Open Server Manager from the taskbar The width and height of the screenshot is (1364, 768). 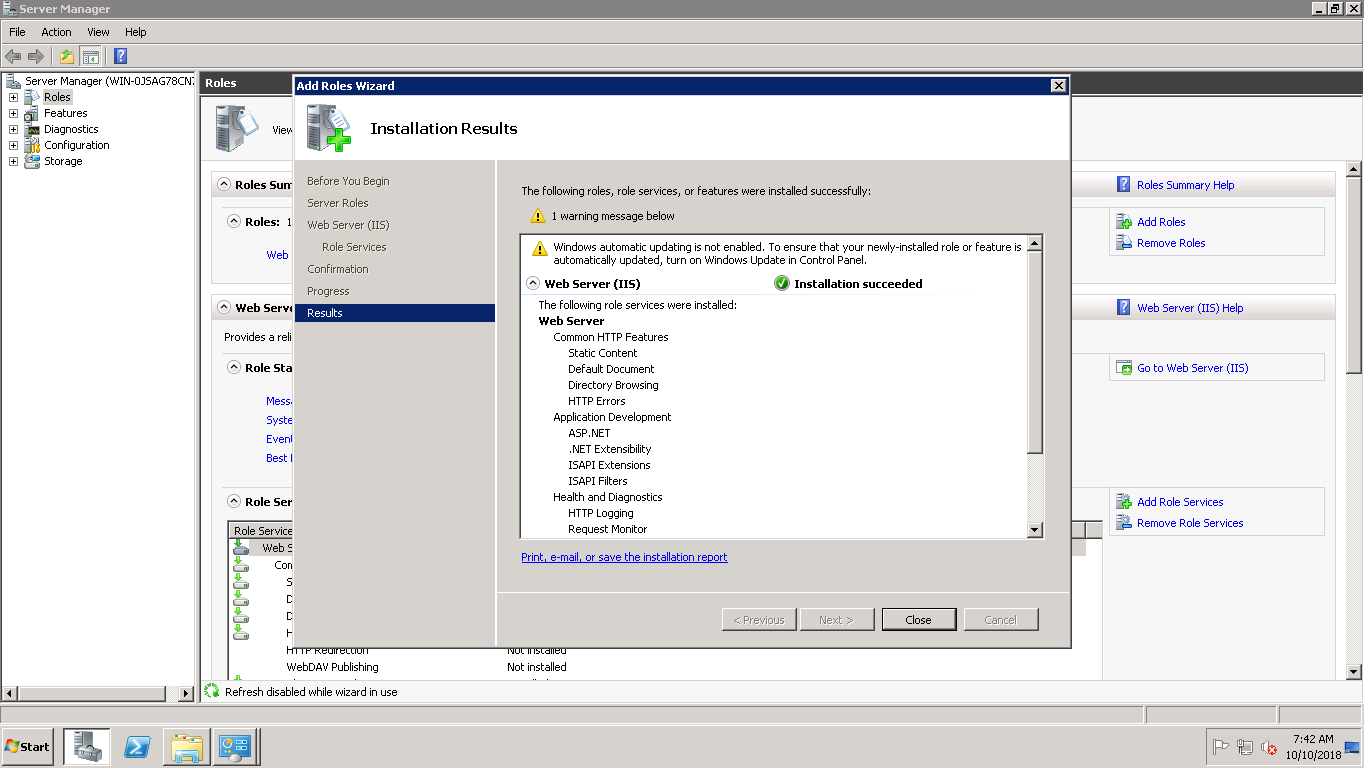tap(87, 746)
